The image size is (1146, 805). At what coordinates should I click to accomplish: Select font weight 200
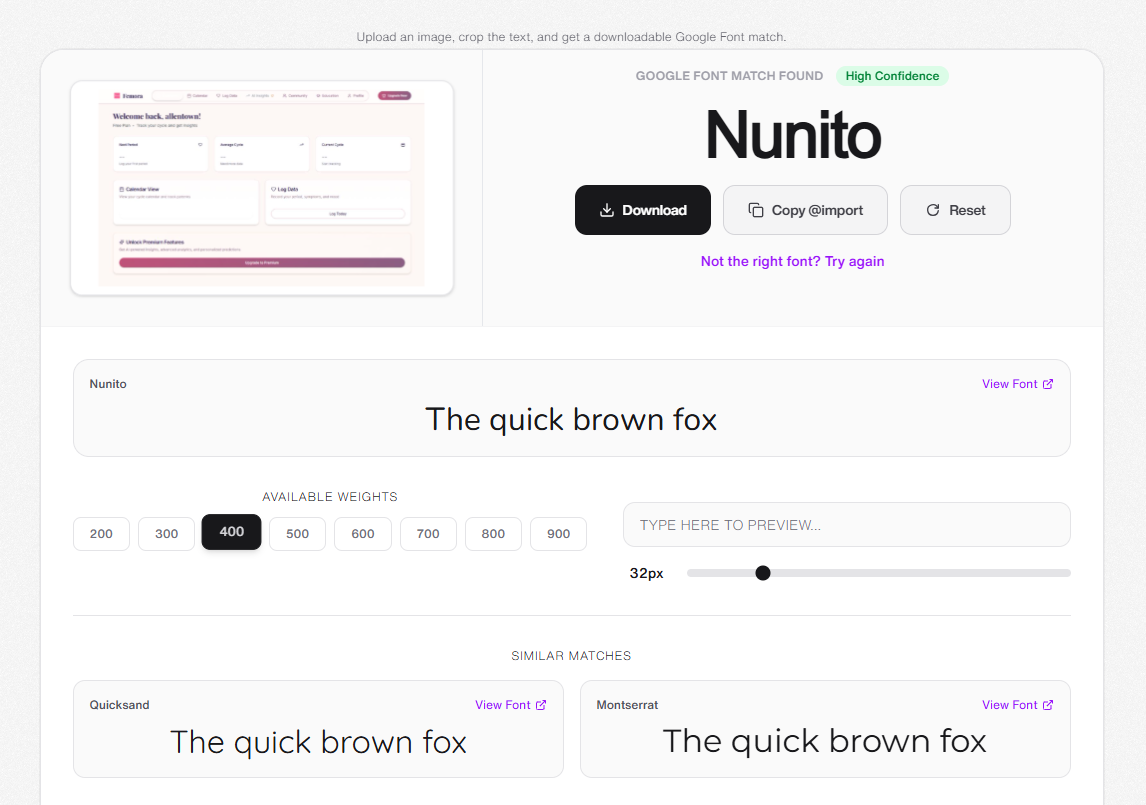point(102,534)
